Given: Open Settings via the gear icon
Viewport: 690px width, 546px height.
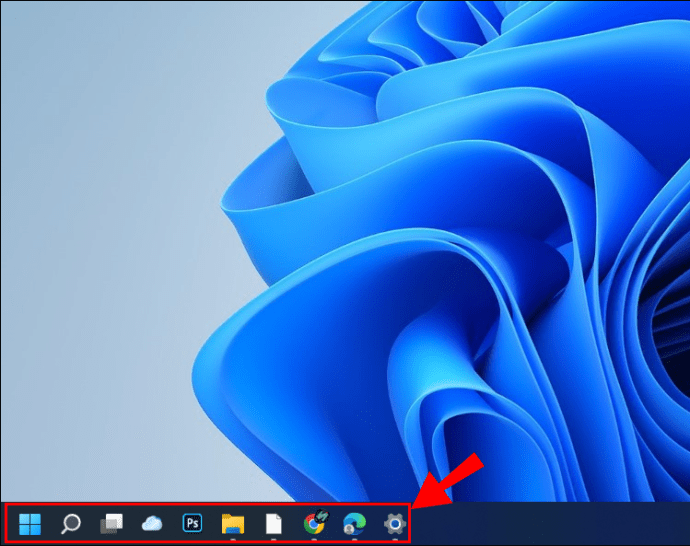Looking at the screenshot, I should pos(395,523).
